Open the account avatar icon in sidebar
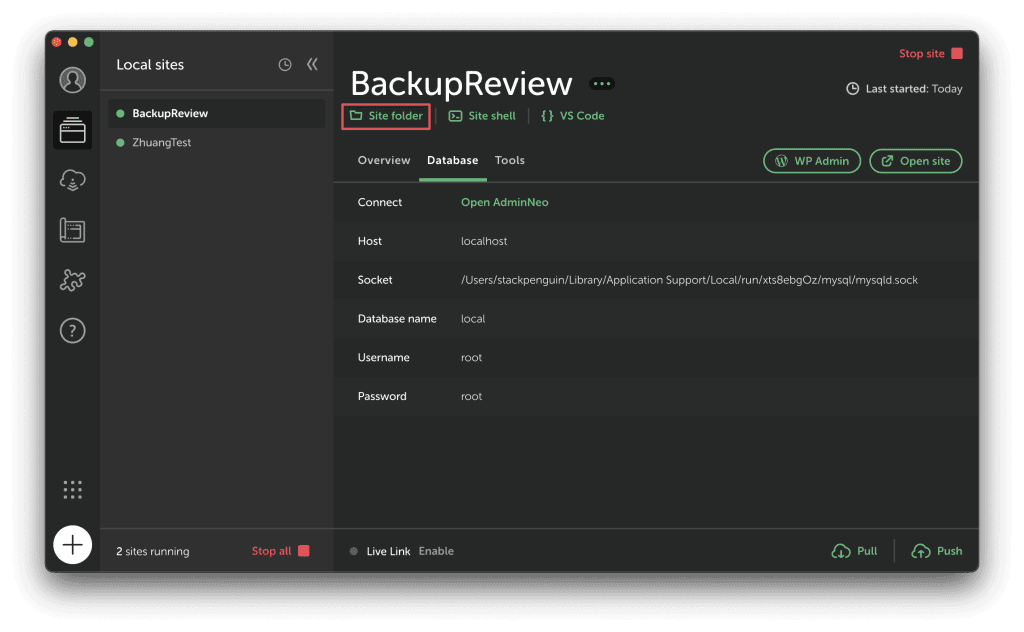The image size is (1024, 632). [x=72, y=80]
